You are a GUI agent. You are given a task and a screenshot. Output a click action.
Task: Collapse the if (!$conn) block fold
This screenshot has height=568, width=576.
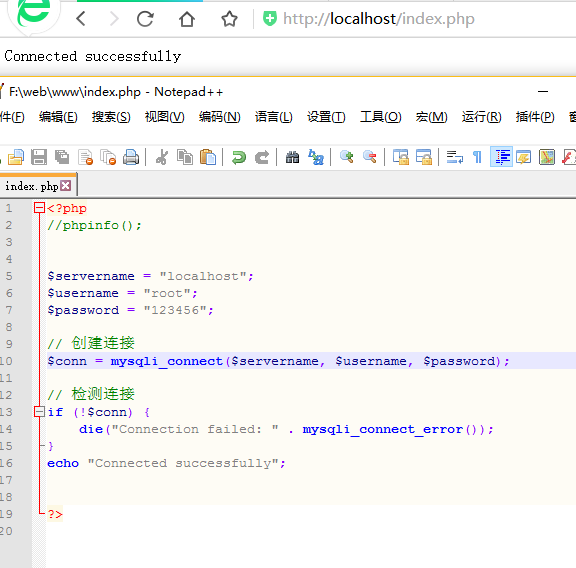click(x=39, y=411)
